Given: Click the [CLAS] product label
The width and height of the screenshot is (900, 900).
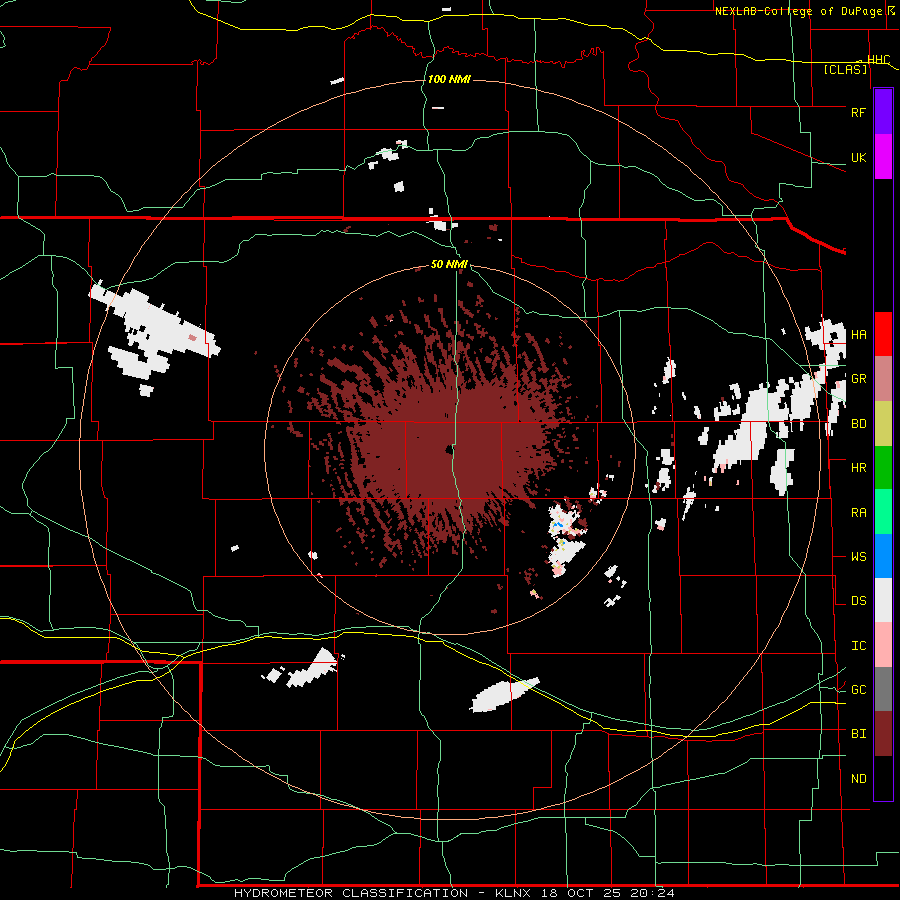Looking at the screenshot, I should pos(845,69).
